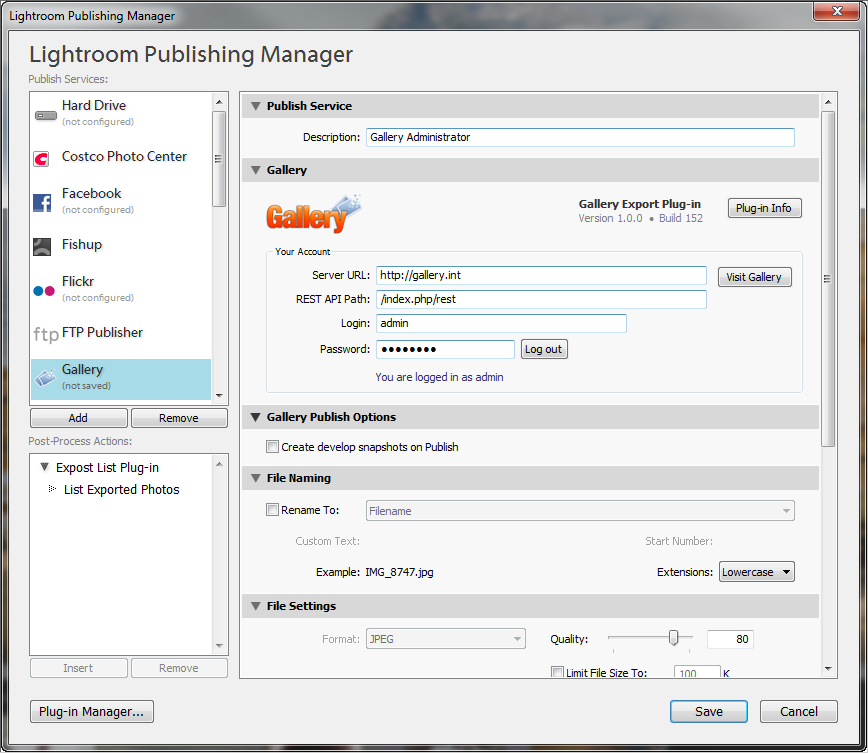Click the Fishup service icon
The image size is (868, 753).
[42, 247]
